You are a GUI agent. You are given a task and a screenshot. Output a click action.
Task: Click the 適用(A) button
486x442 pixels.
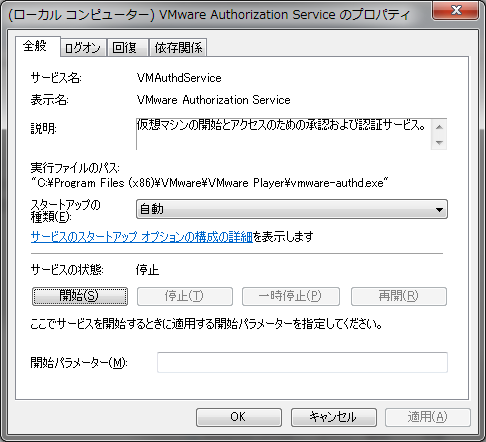pyautogui.click(x=428, y=417)
